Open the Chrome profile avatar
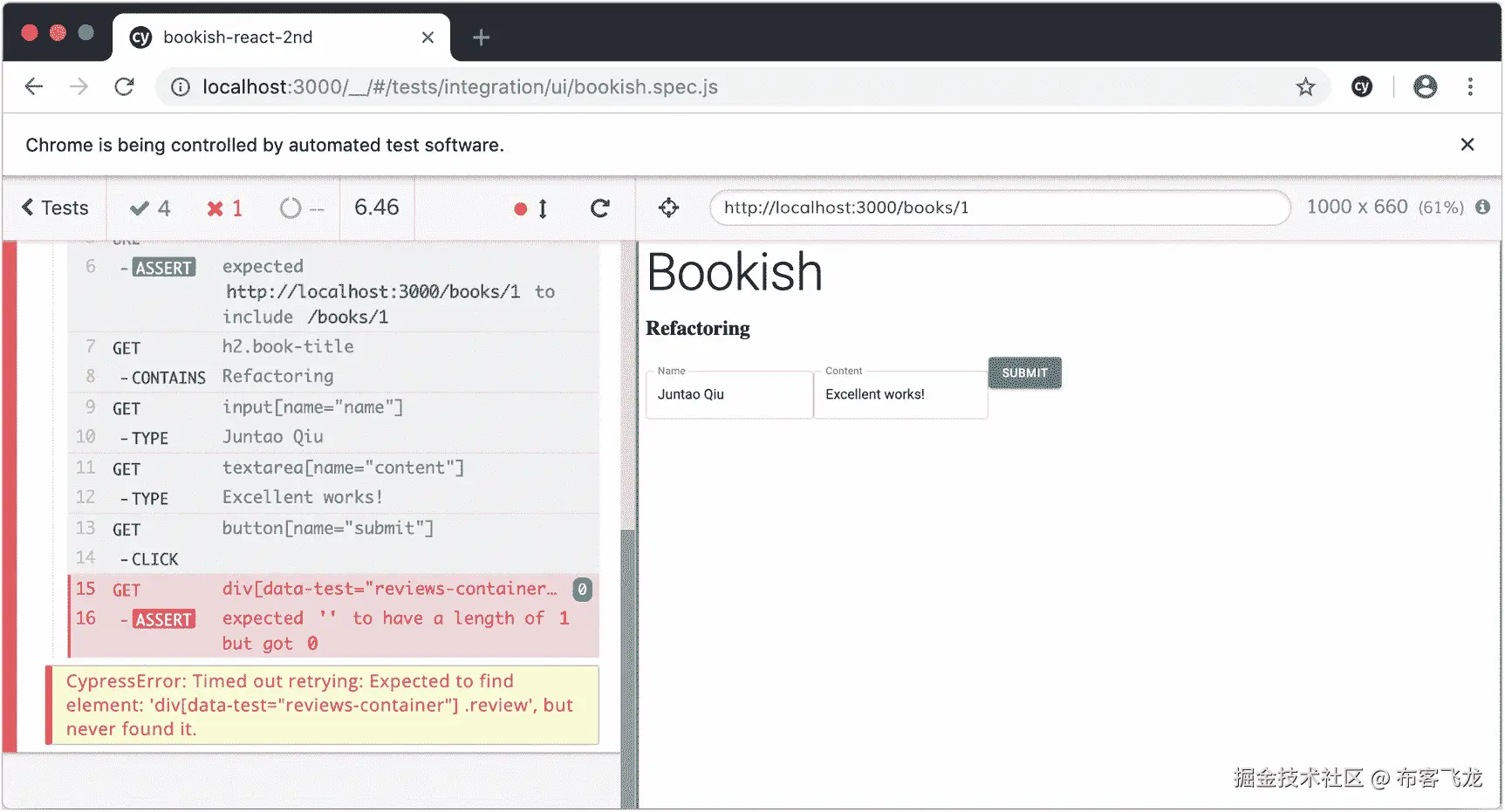Image resolution: width=1505 pixels, height=812 pixels. (x=1426, y=86)
